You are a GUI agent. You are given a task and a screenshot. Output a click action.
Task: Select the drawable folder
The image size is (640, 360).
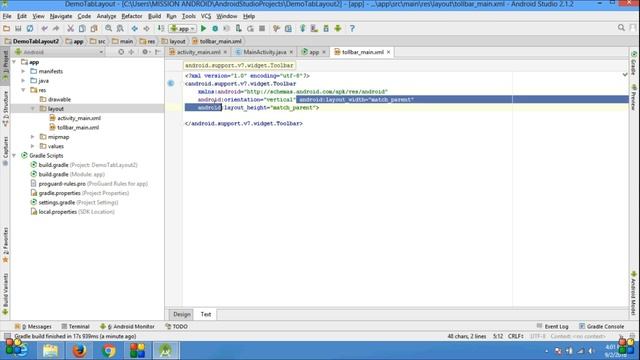coord(59,99)
